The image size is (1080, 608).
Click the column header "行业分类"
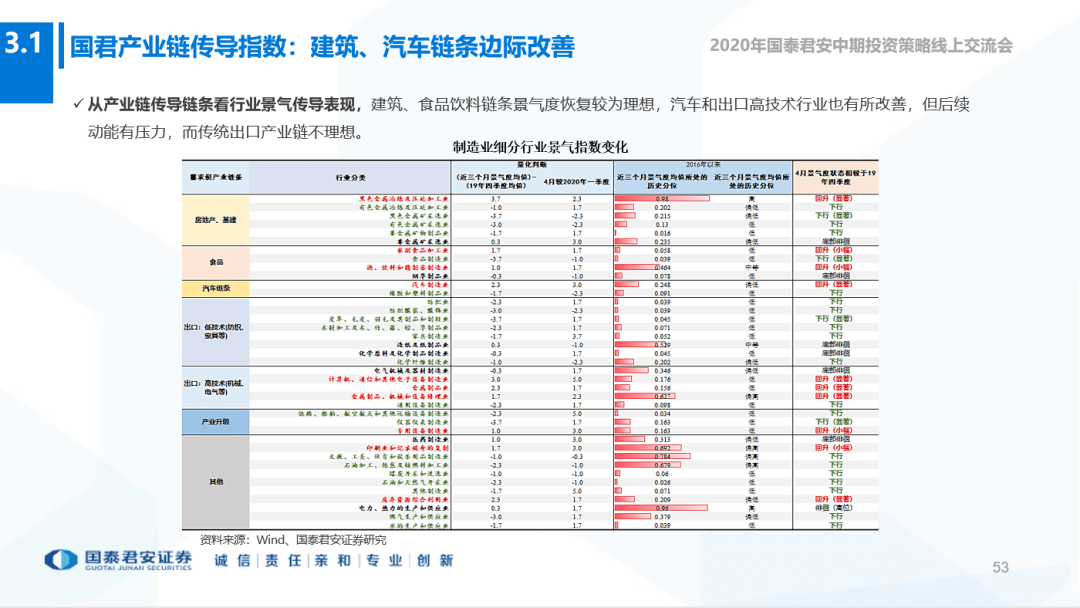351,178
